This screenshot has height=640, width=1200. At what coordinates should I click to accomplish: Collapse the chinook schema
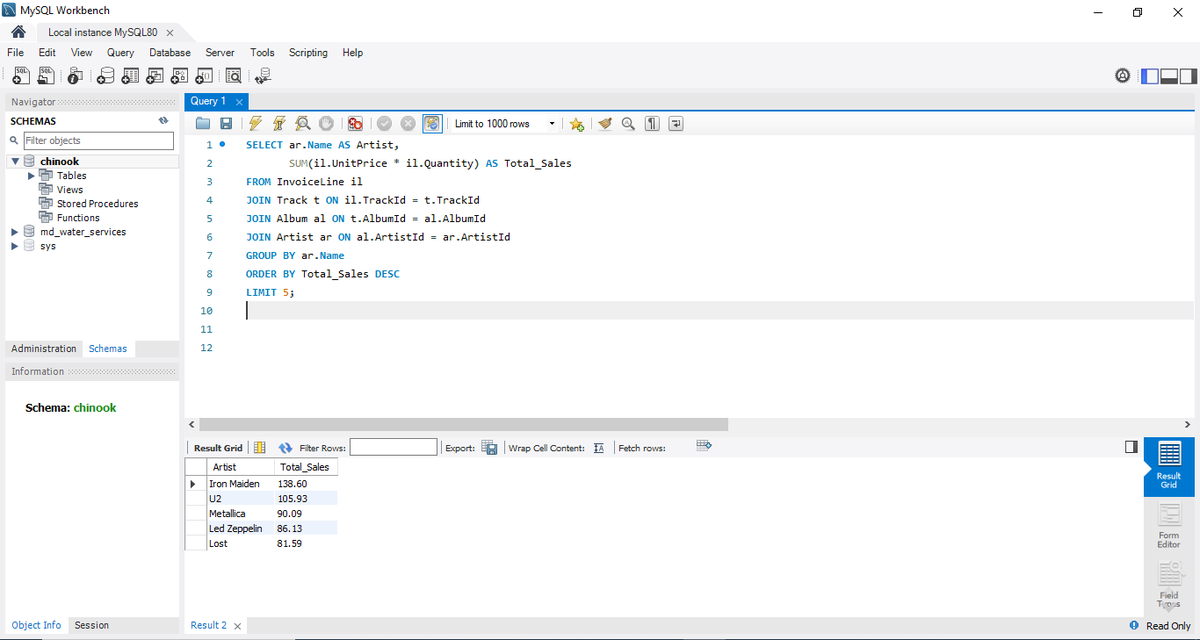(15, 161)
